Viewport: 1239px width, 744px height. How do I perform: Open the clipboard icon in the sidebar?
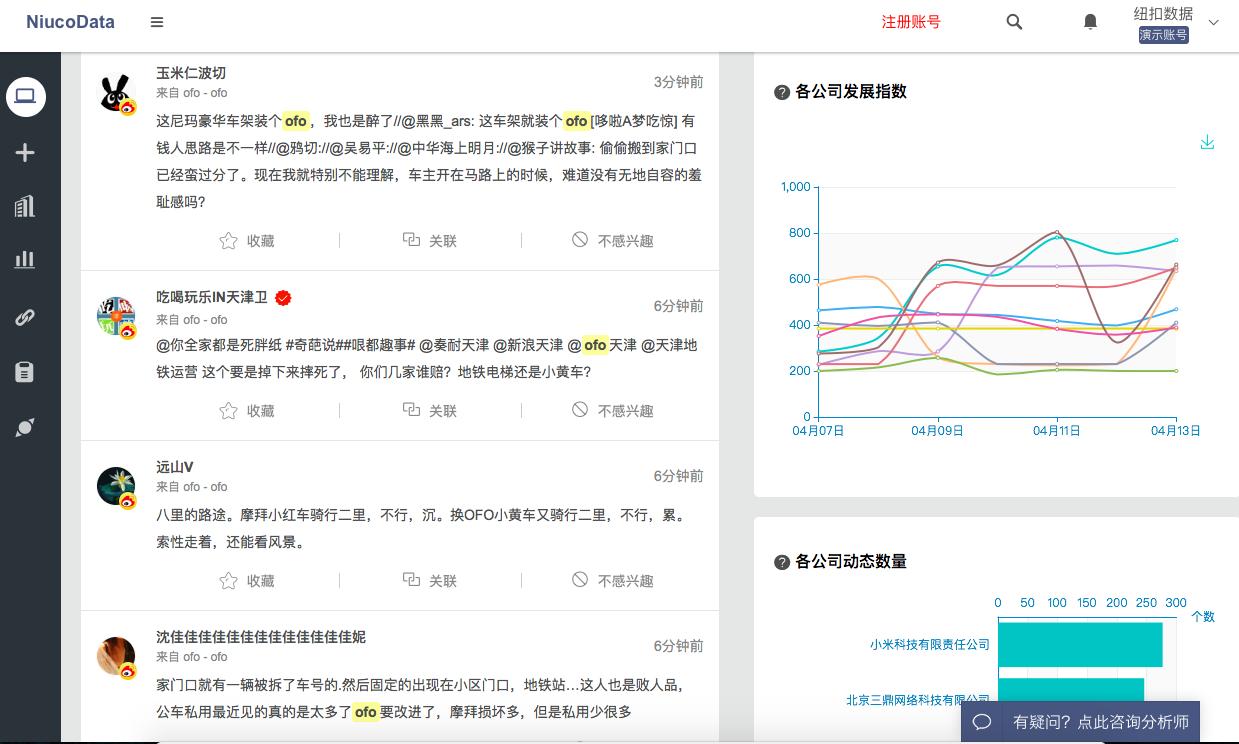[x=25, y=372]
